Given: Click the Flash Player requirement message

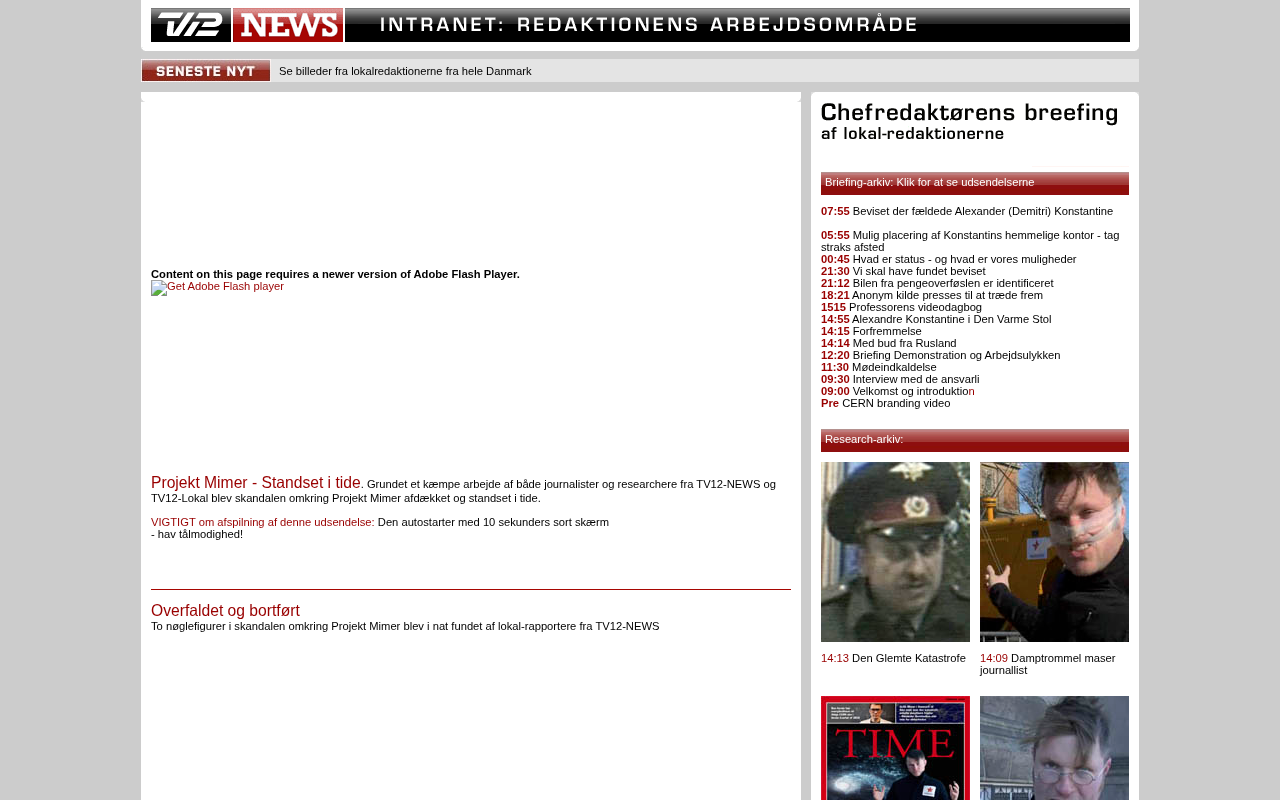Looking at the screenshot, I should point(335,274).
